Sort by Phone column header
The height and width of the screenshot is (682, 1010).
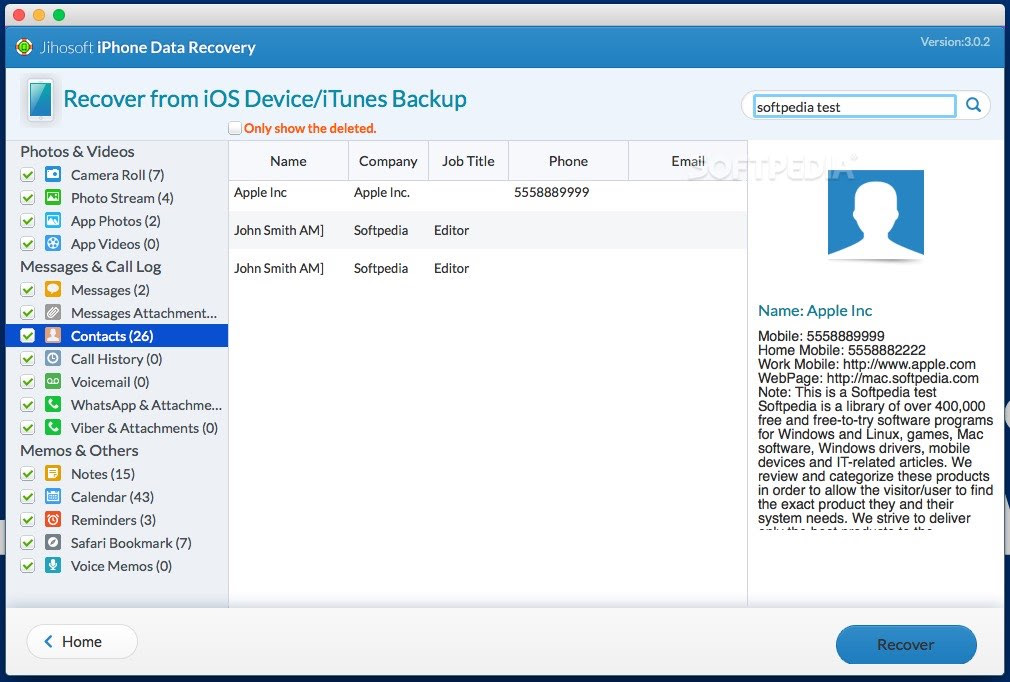(x=568, y=161)
